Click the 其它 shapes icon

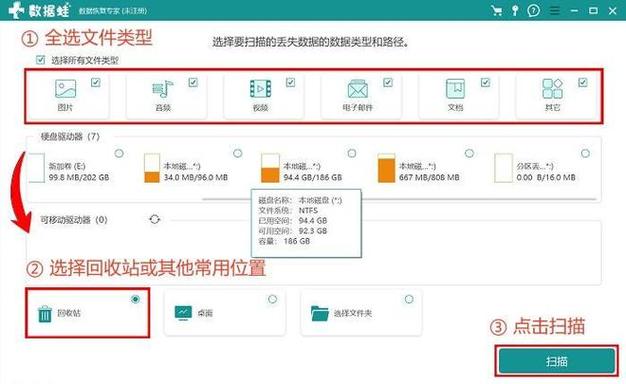click(553, 89)
